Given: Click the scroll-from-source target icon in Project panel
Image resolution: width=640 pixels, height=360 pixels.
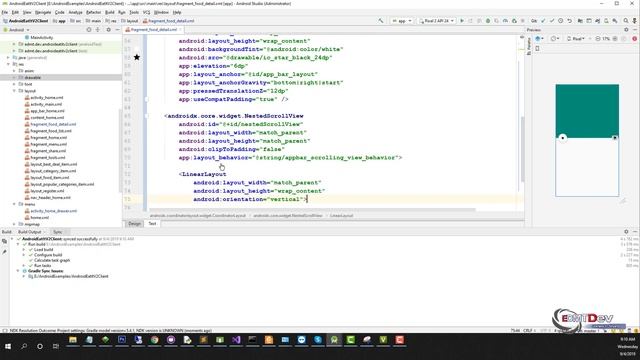Looking at the screenshot, I should (x=89, y=30).
